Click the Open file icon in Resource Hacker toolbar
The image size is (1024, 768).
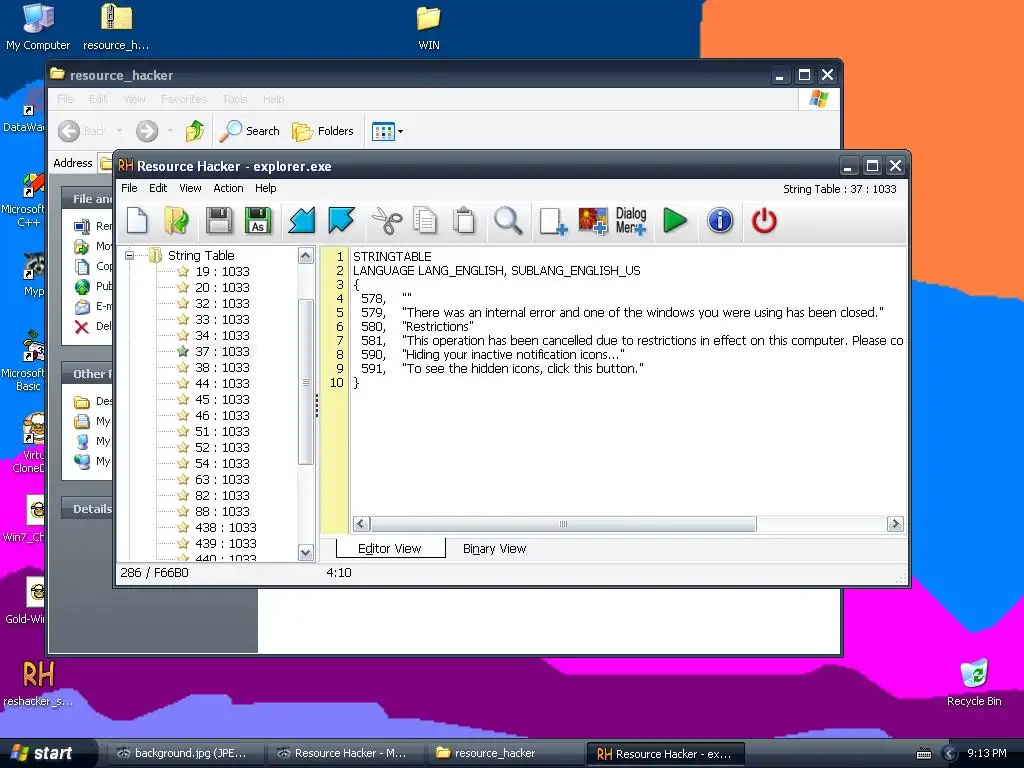point(176,221)
